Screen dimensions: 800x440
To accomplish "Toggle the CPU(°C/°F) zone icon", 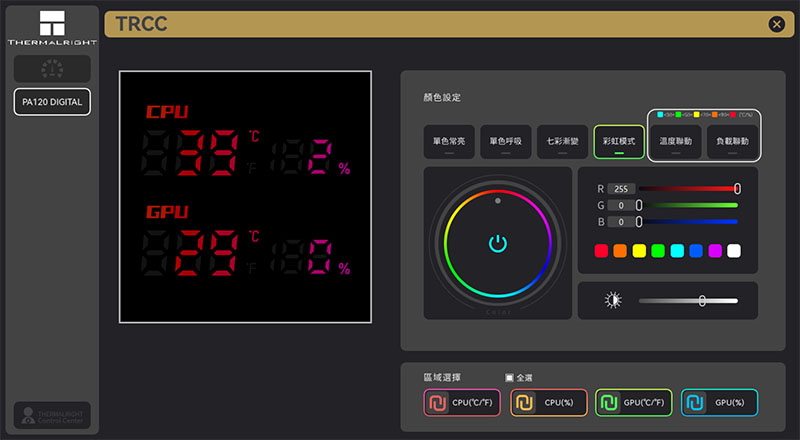I will (x=437, y=403).
